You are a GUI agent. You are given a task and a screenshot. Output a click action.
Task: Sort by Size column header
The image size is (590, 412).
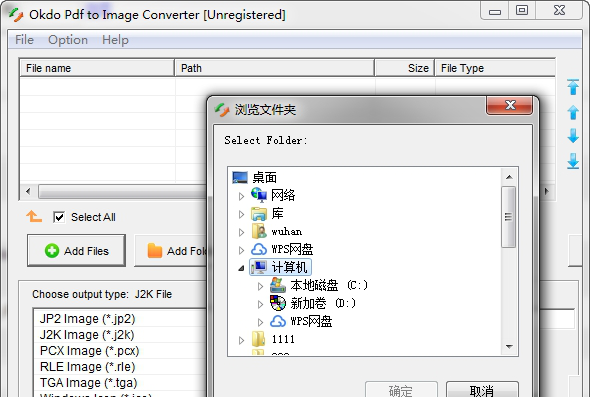pos(405,68)
